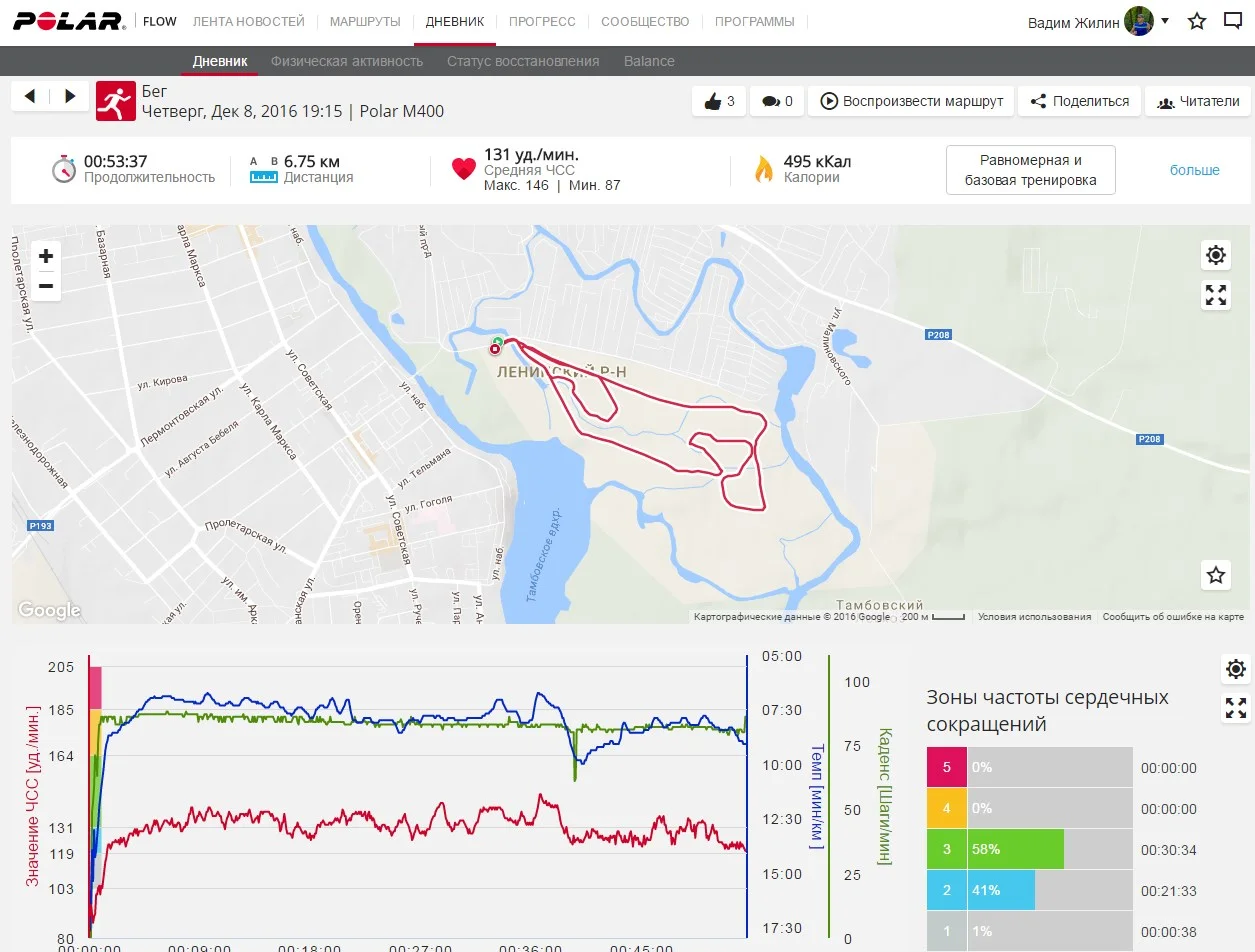This screenshot has height=952, width=1255.
Task: Zoom out on the map
Action: pyautogui.click(x=46, y=286)
